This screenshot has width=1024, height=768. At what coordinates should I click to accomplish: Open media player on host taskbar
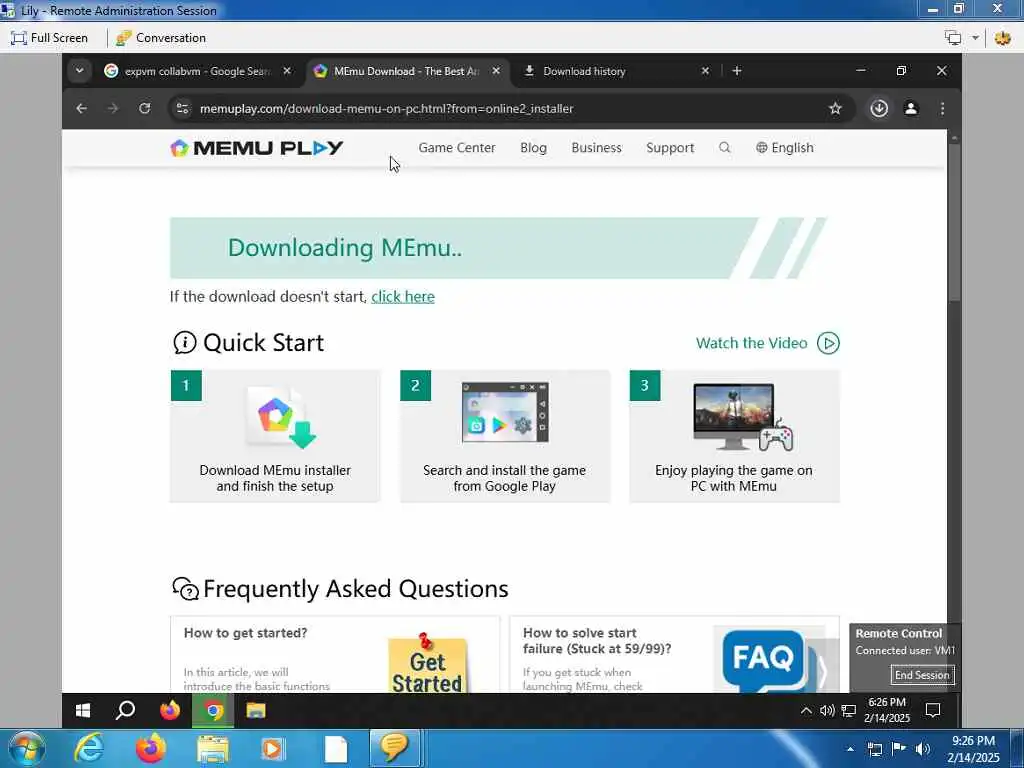272,749
